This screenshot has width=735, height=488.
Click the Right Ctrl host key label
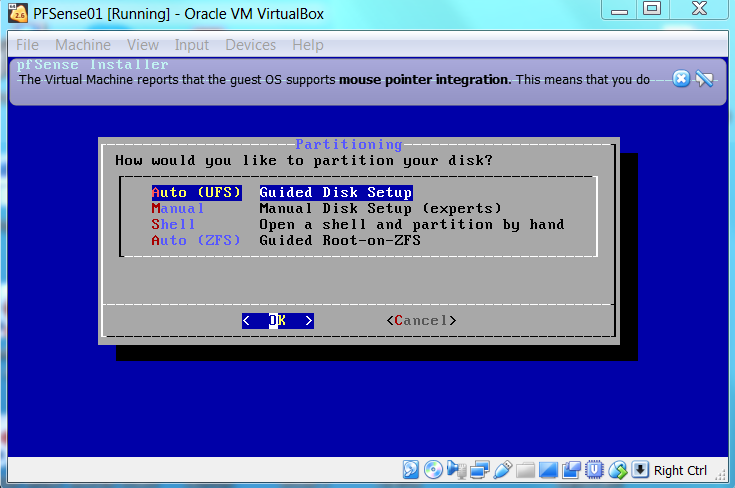[680, 470]
